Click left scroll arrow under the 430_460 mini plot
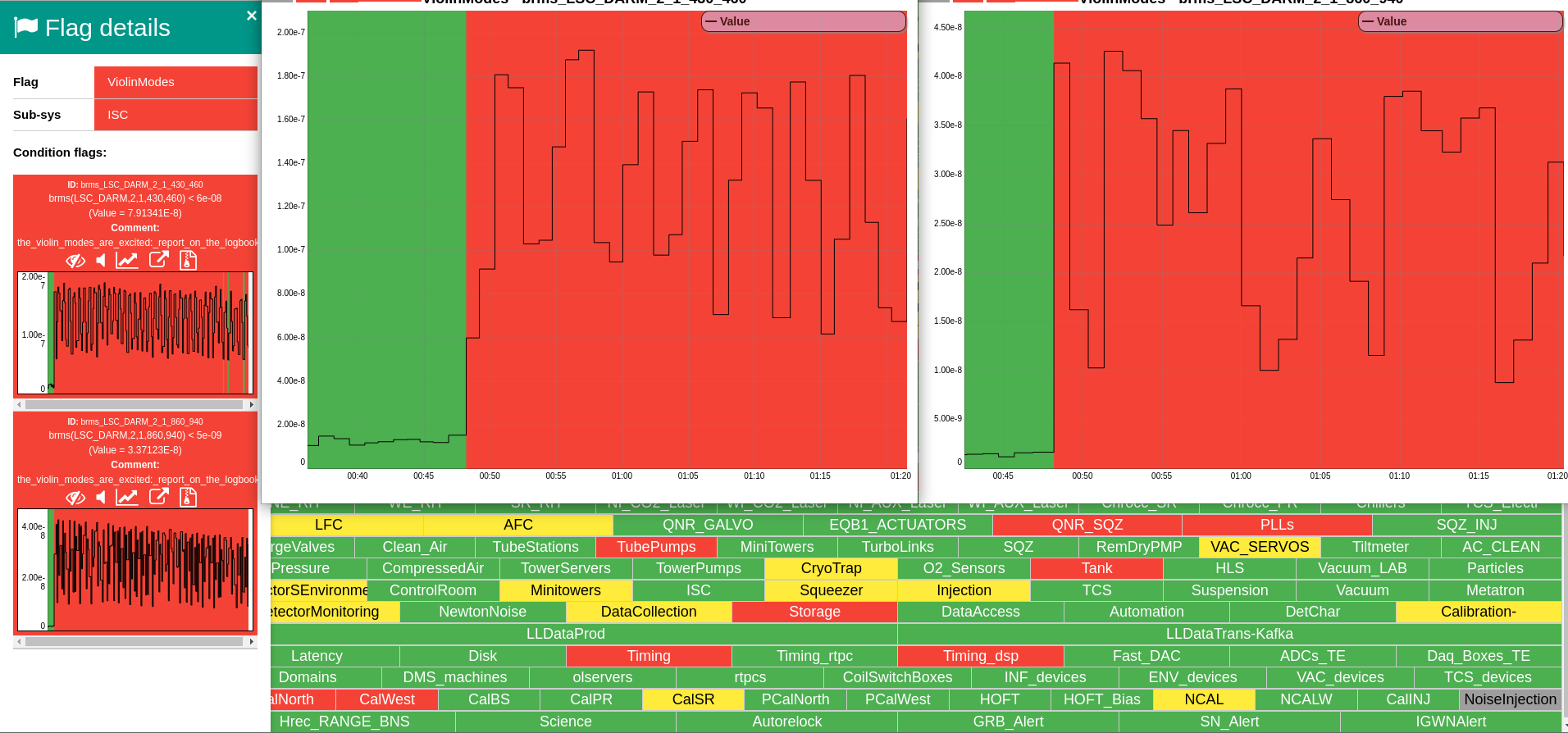Viewport: 1568px width, 733px height. click(19, 404)
